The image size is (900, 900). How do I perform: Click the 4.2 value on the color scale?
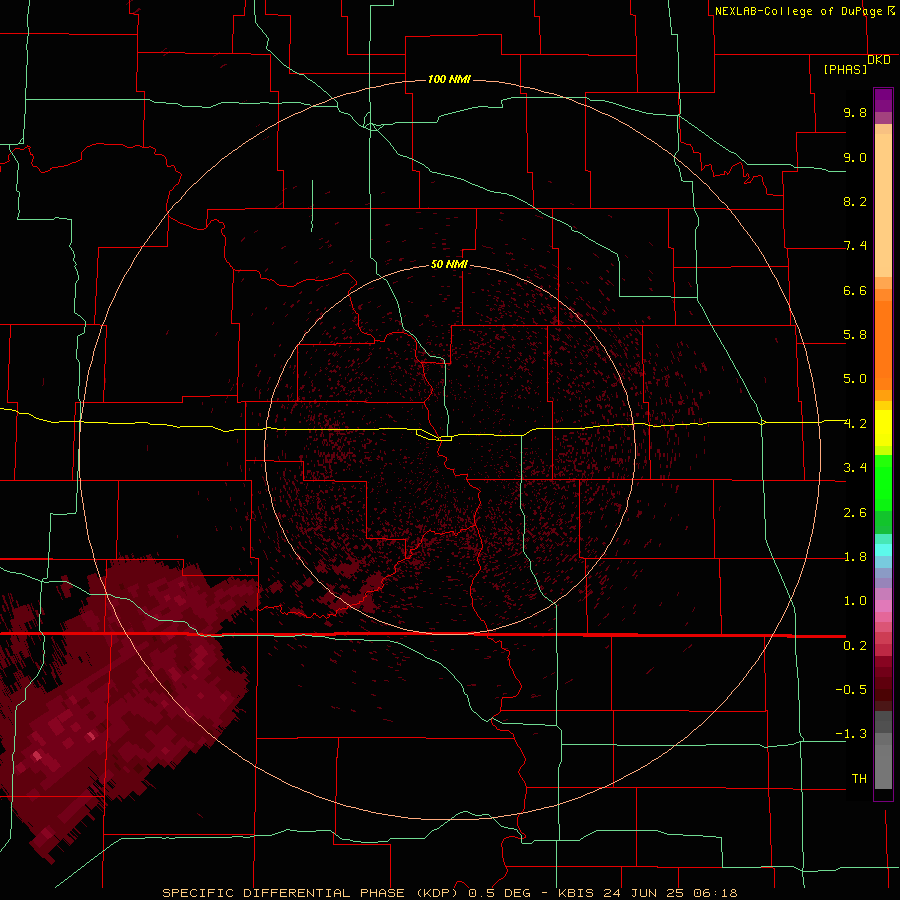[x=855, y=424]
